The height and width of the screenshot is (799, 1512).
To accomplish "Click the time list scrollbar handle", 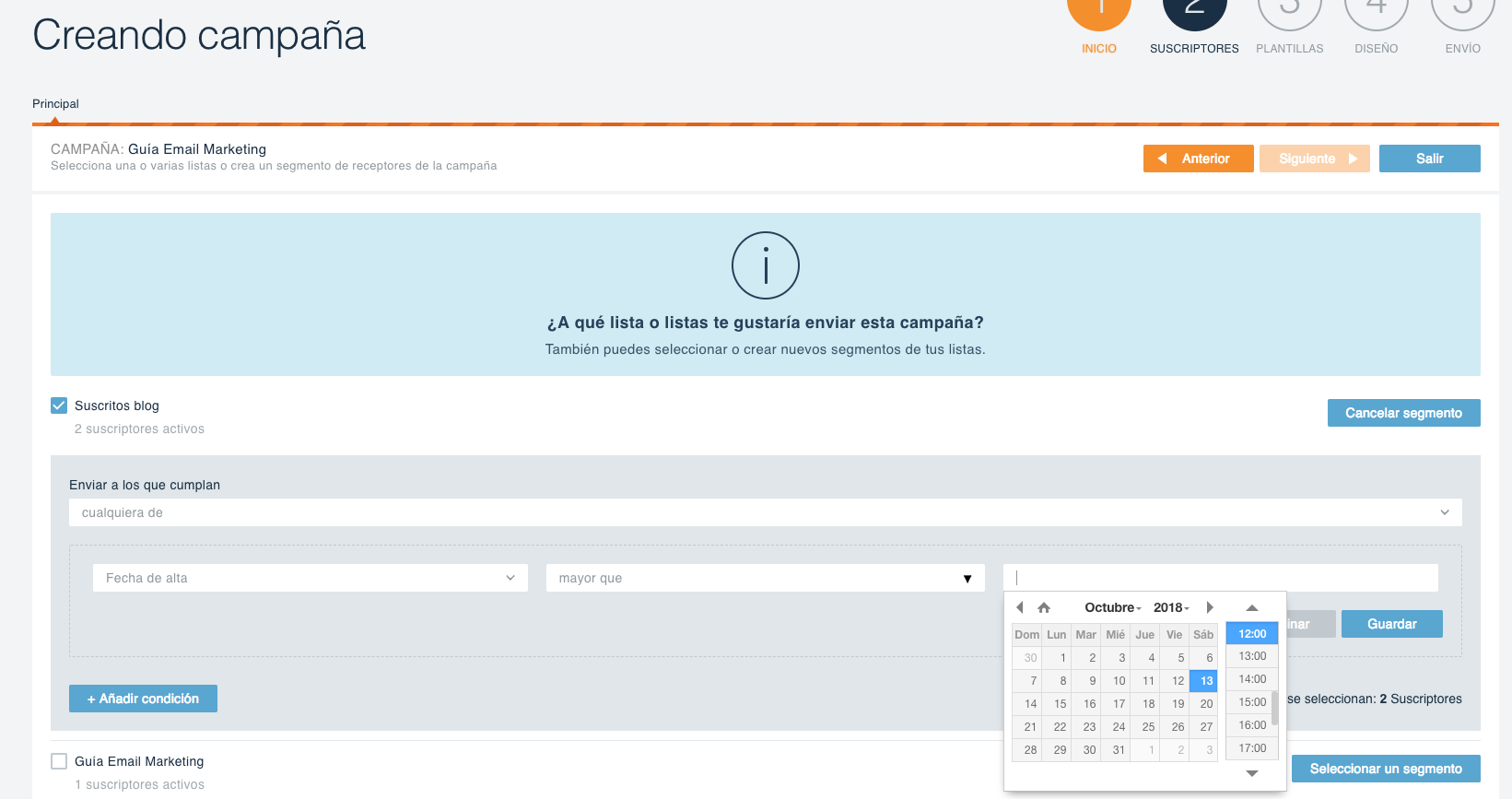I will point(1274,708).
